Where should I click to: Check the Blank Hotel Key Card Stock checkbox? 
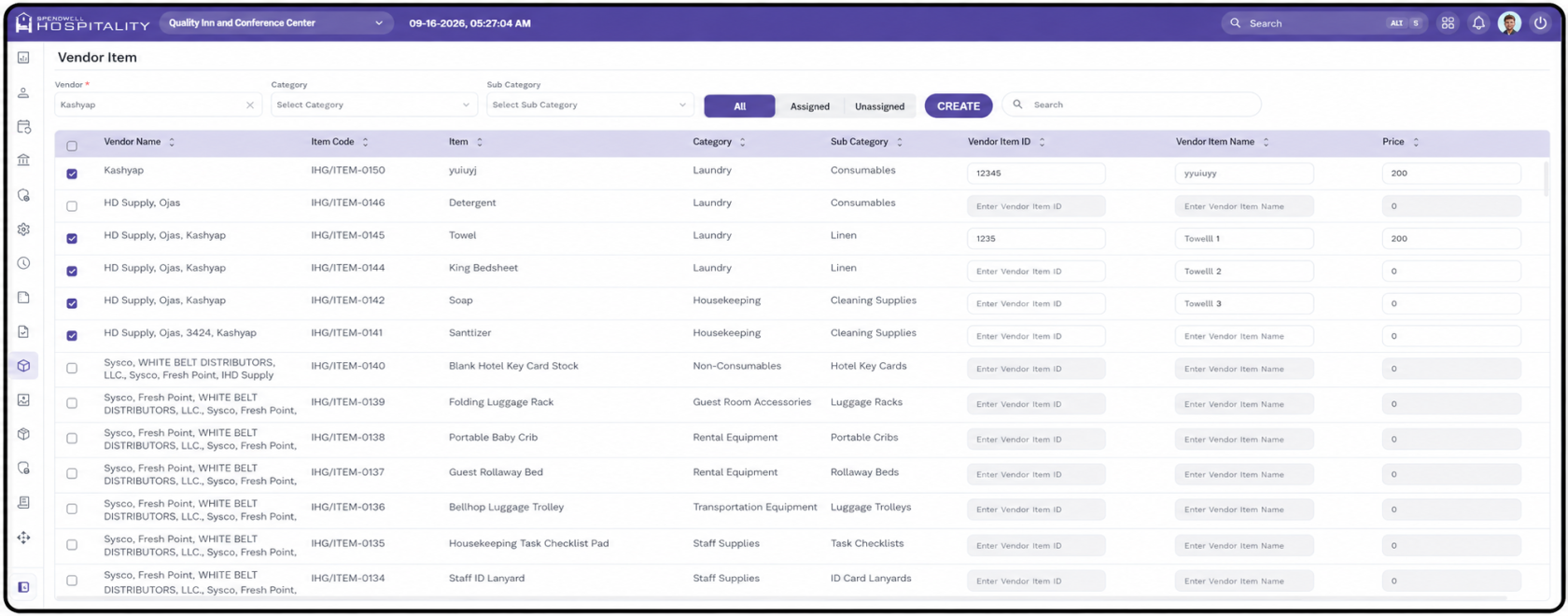(72, 369)
